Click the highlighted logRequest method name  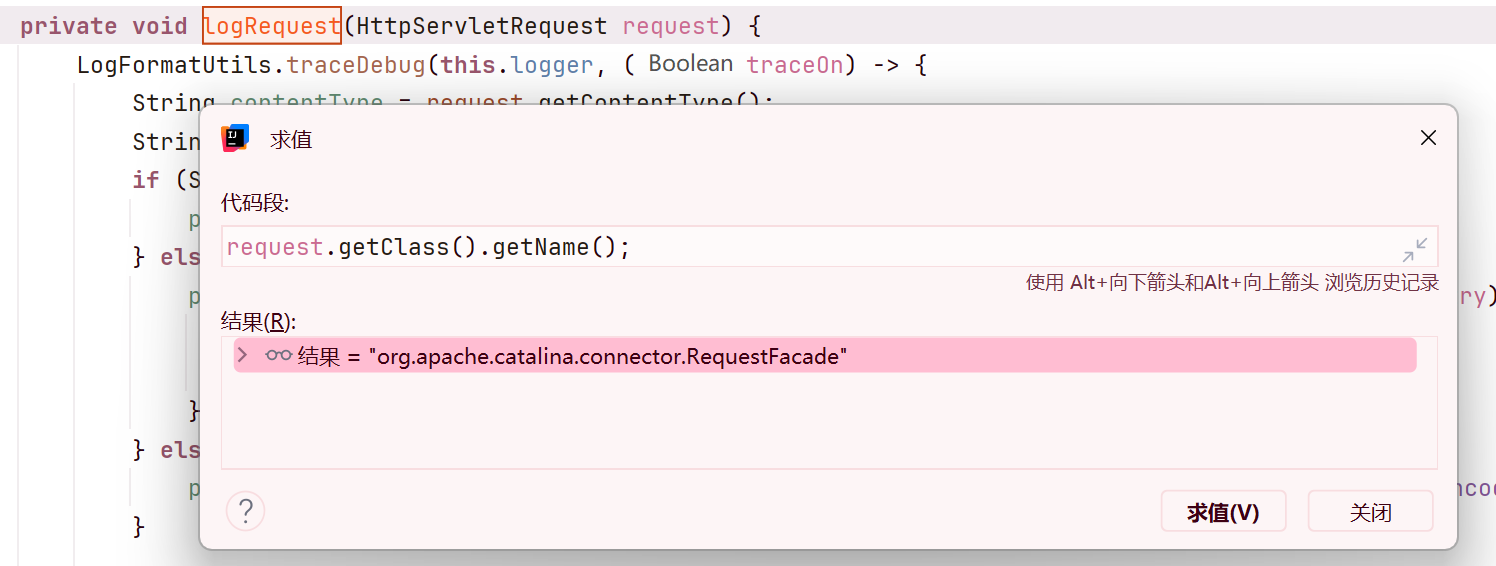point(272,26)
